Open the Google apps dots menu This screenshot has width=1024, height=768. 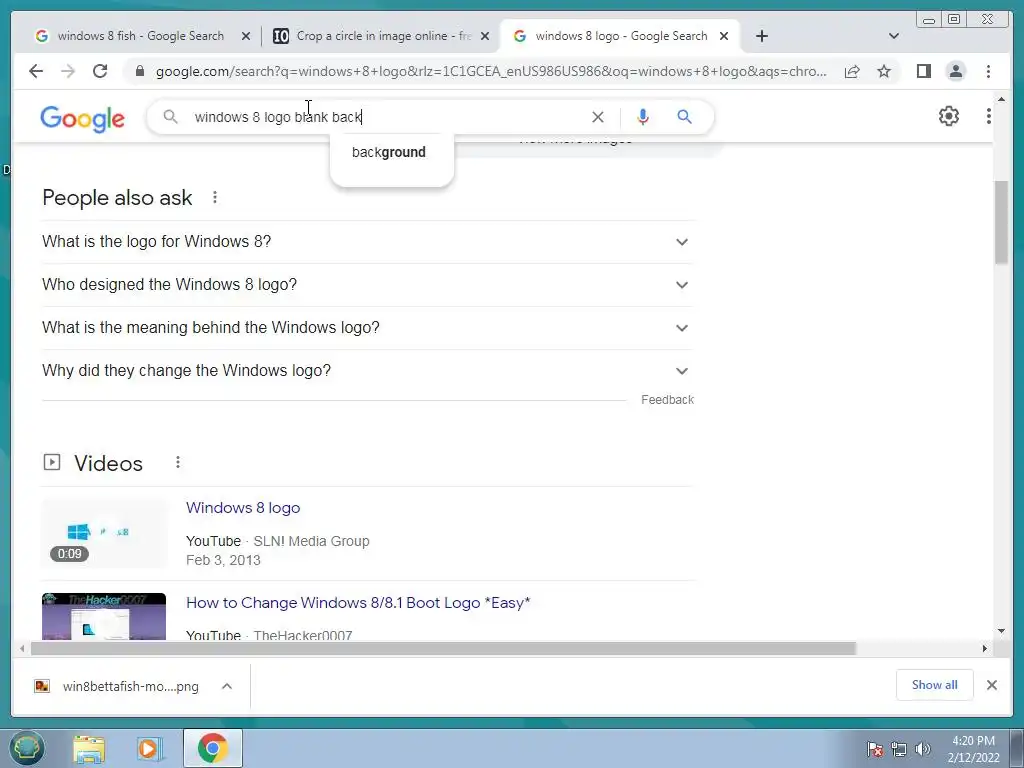(x=989, y=116)
